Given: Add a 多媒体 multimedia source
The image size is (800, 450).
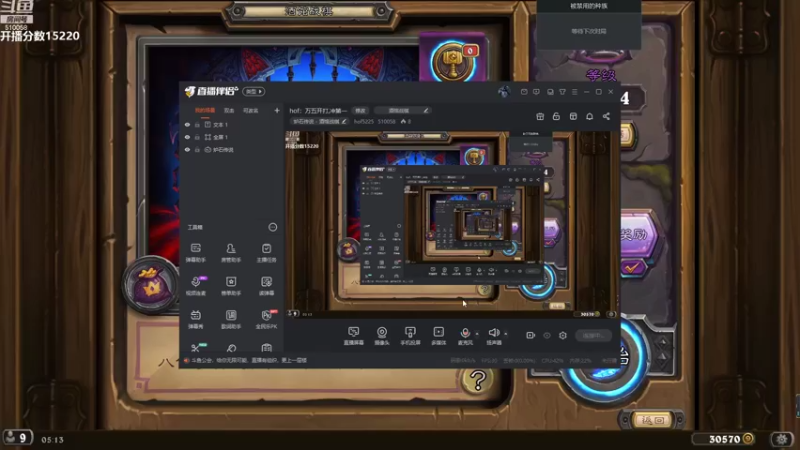Looking at the screenshot, I should (438, 336).
